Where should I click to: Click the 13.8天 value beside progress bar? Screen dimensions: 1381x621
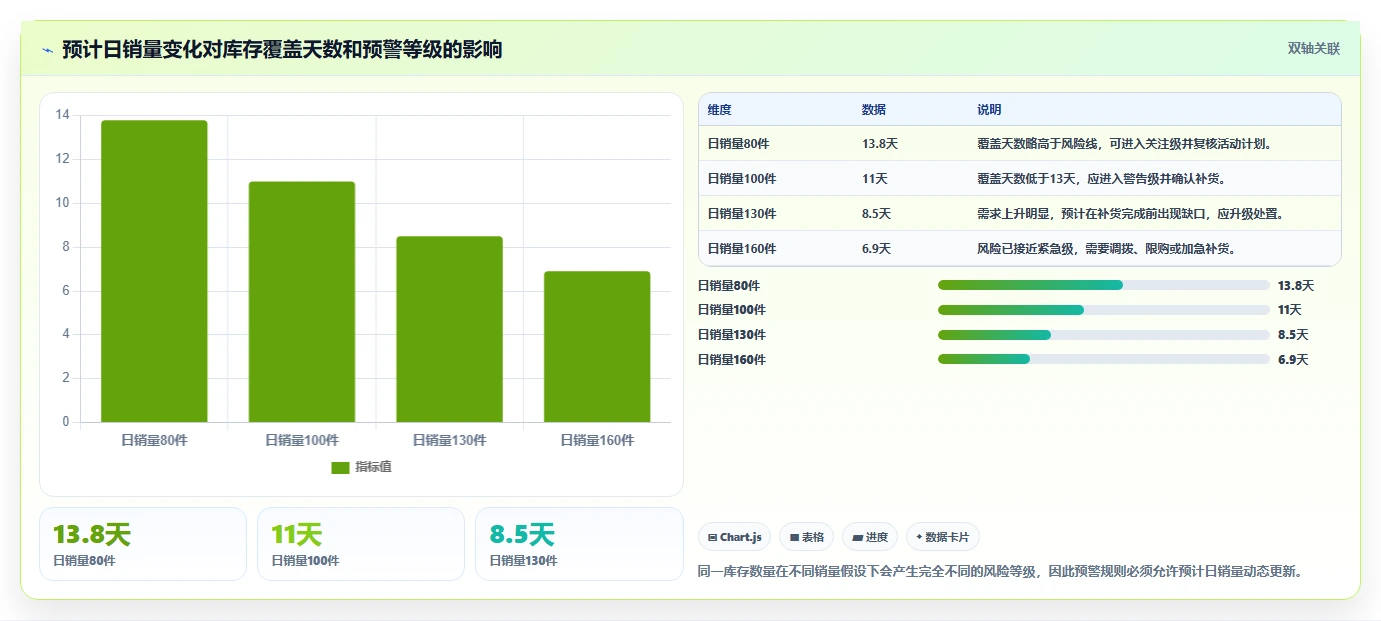(1296, 285)
